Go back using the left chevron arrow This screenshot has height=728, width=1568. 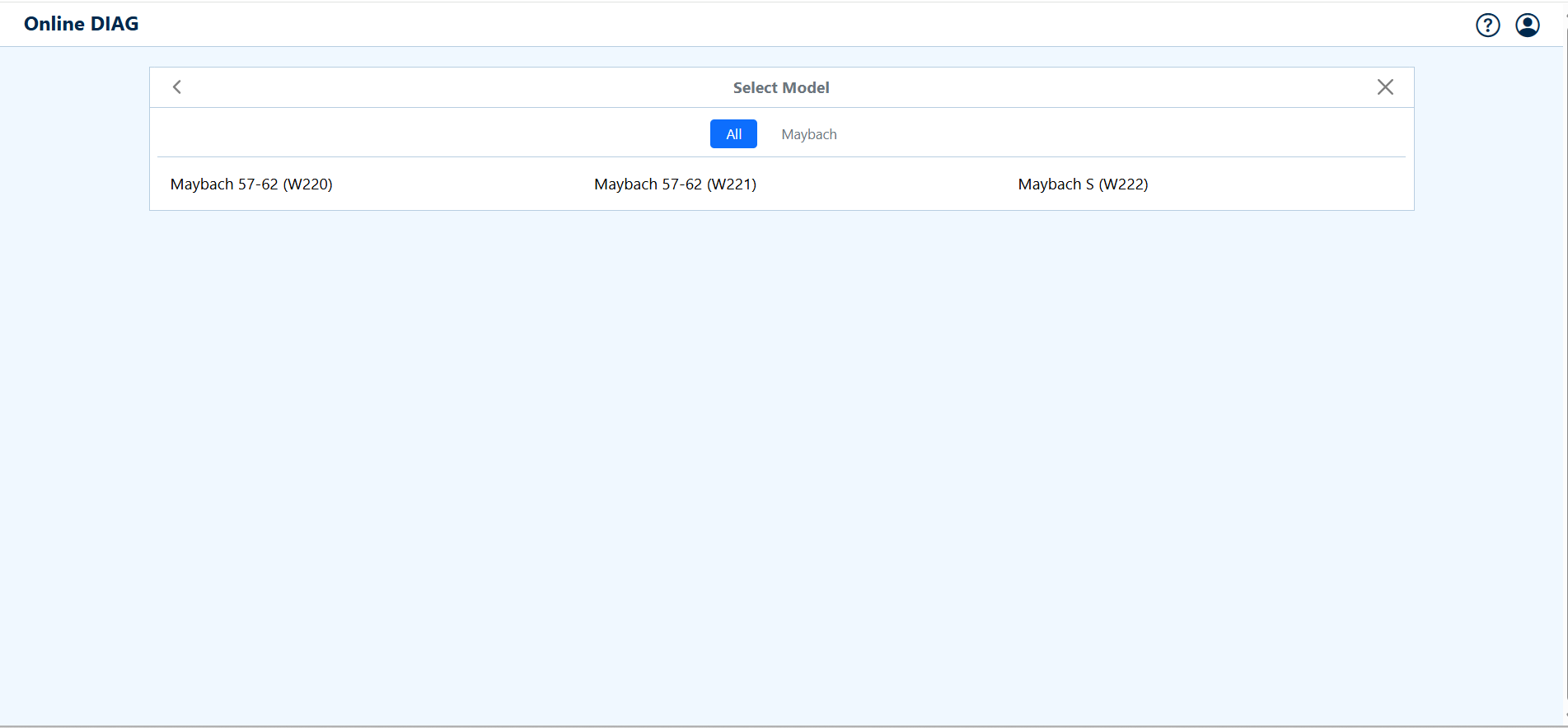[177, 87]
